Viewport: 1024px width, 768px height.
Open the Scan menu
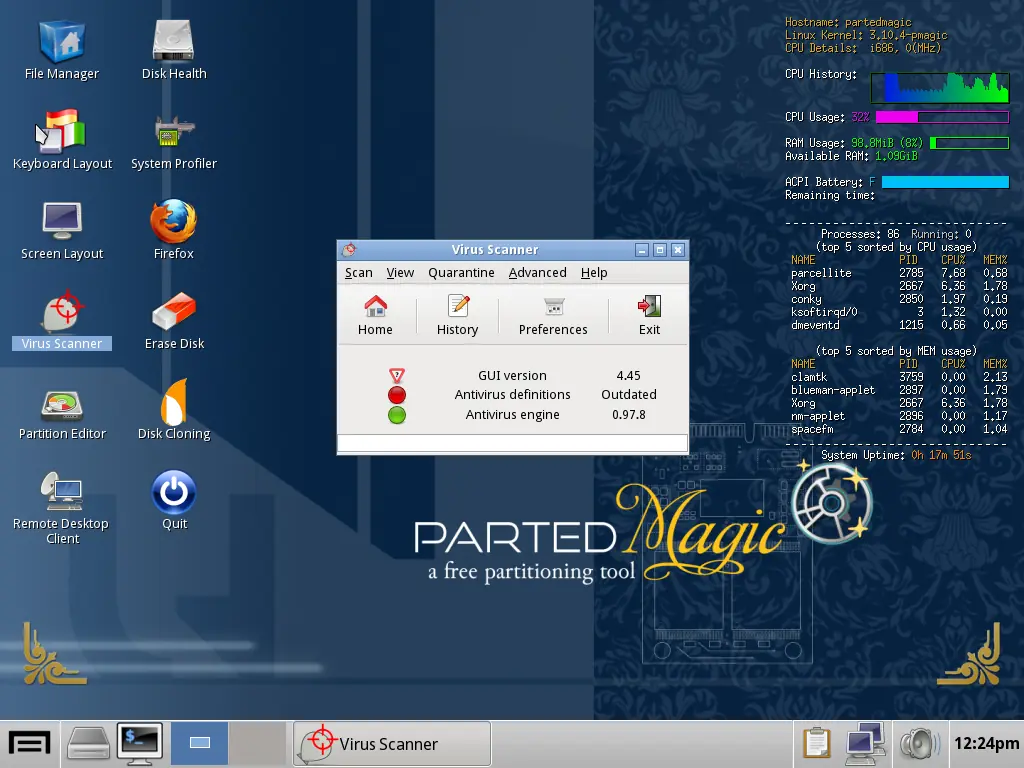pyautogui.click(x=359, y=272)
